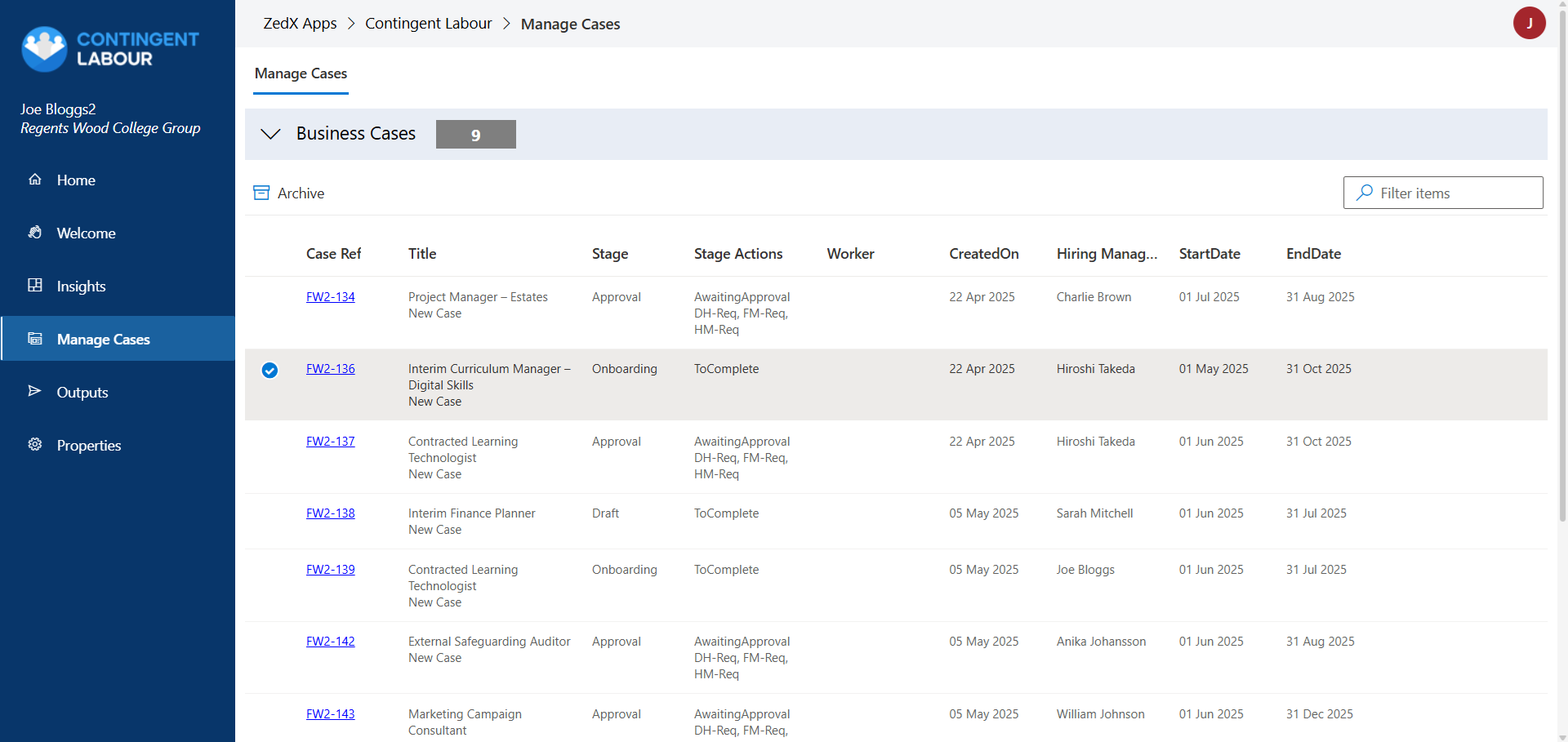Sort by the Case Ref column header
Viewport: 1568px width, 742px height.
coord(333,254)
